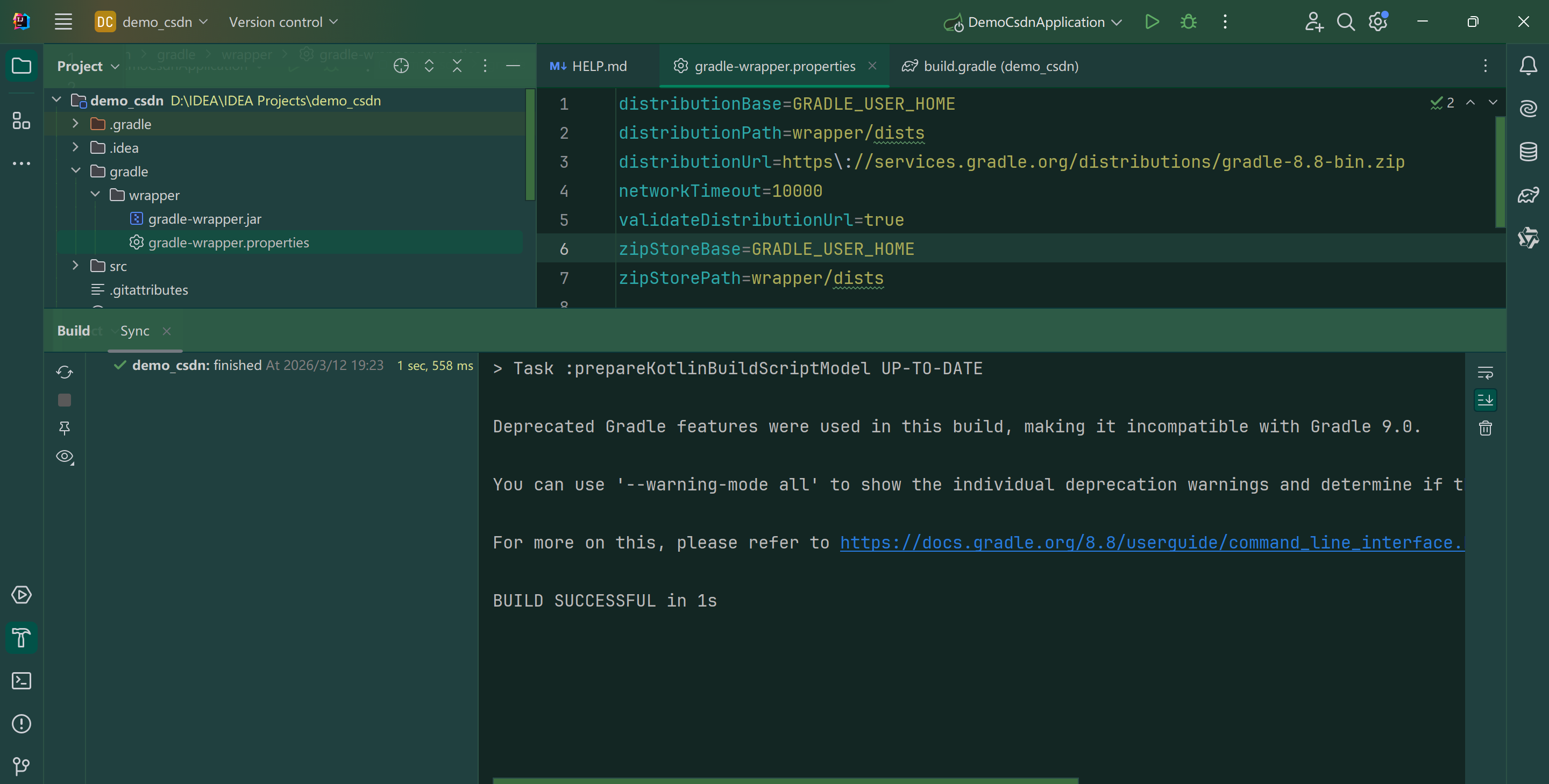Open DemoCsdnApplication run configuration dropdown

pyautogui.click(x=1033, y=22)
